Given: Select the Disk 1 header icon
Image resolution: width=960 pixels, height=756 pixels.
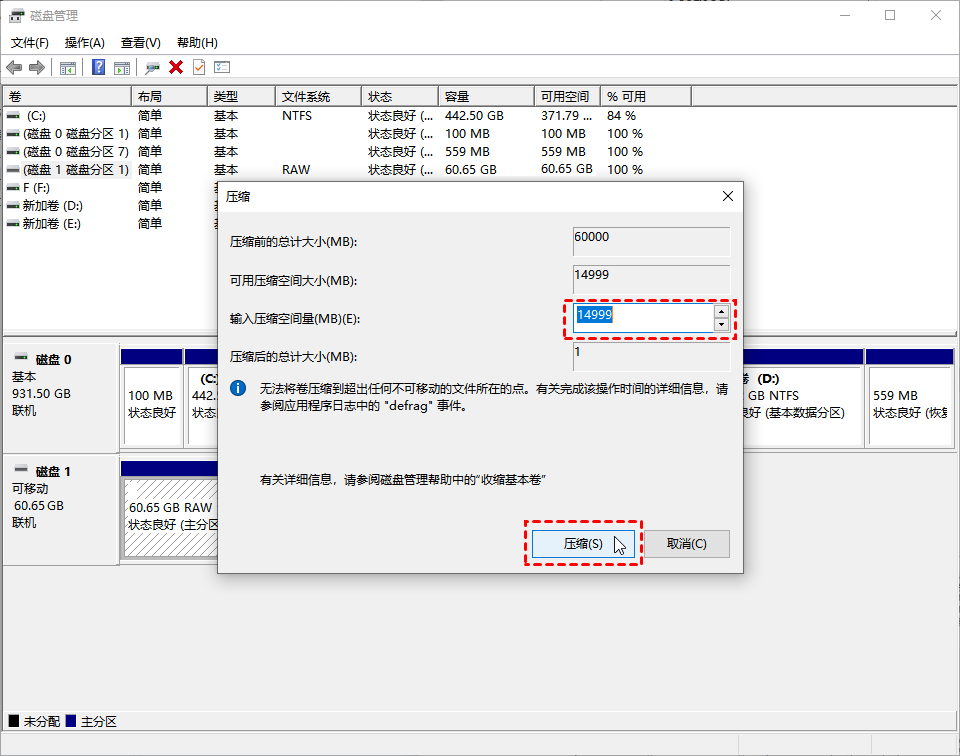Looking at the screenshot, I should pos(21,469).
